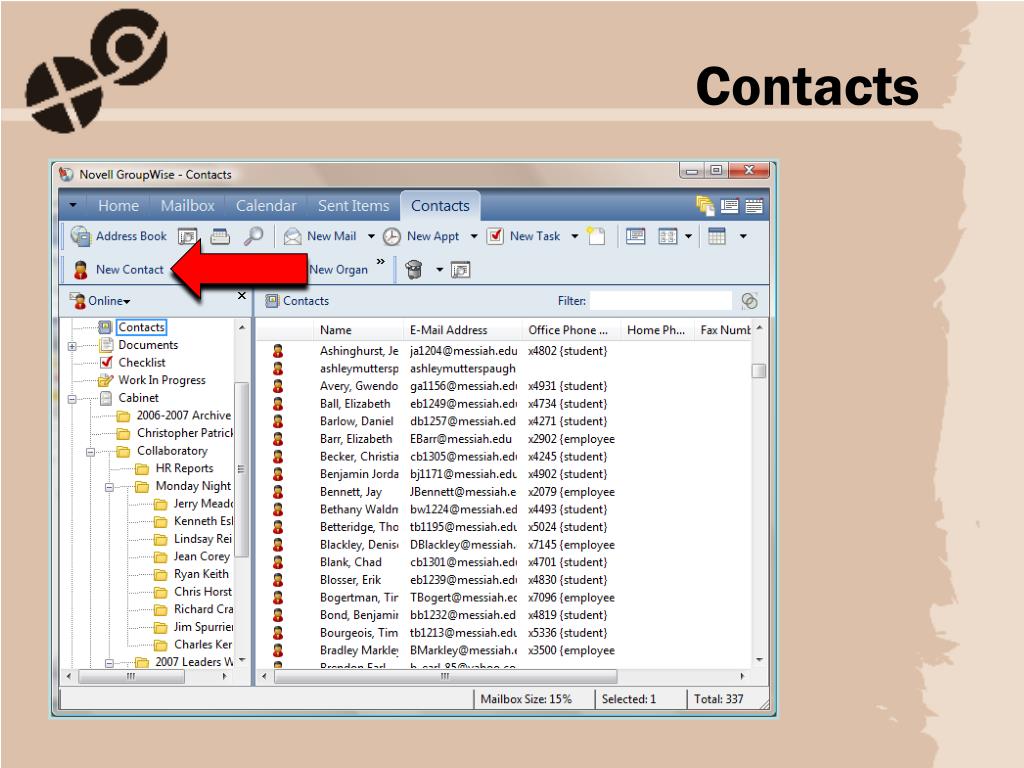Close the folder list with the X button
This screenshot has width=1024, height=768.
242,296
